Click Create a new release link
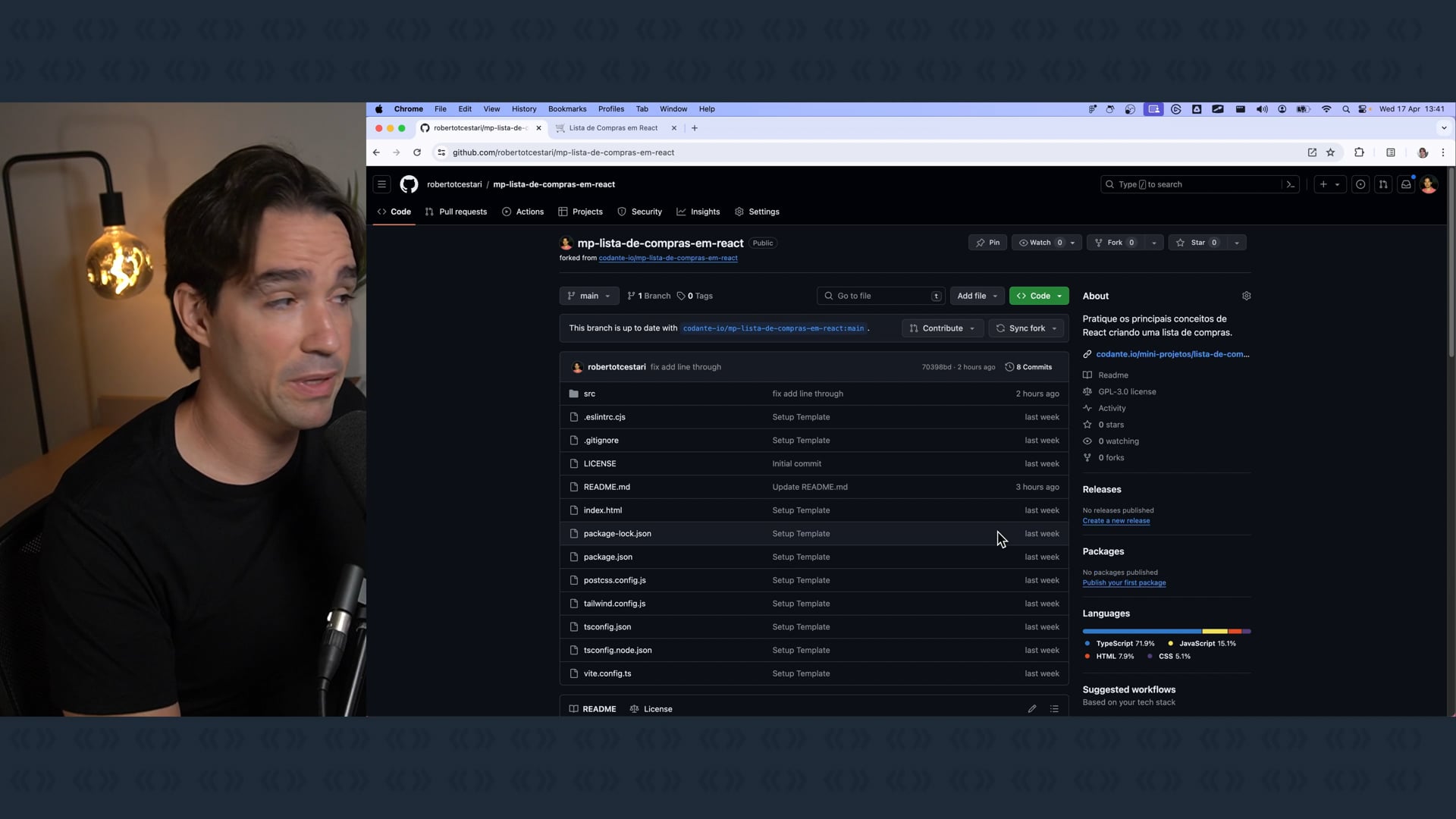The width and height of the screenshot is (1456, 819). pyautogui.click(x=1116, y=521)
